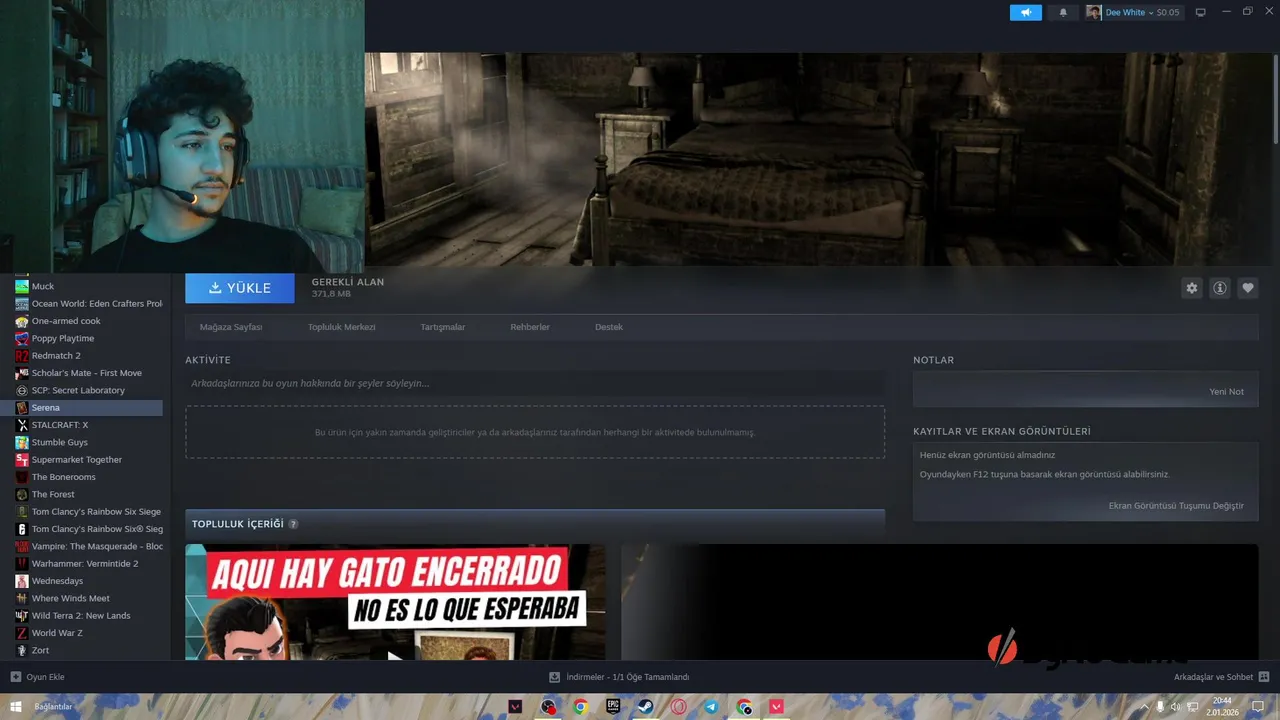This screenshot has height=720, width=1280.
Task: Add Serena to favorites with heart icon
Action: [x=1248, y=288]
